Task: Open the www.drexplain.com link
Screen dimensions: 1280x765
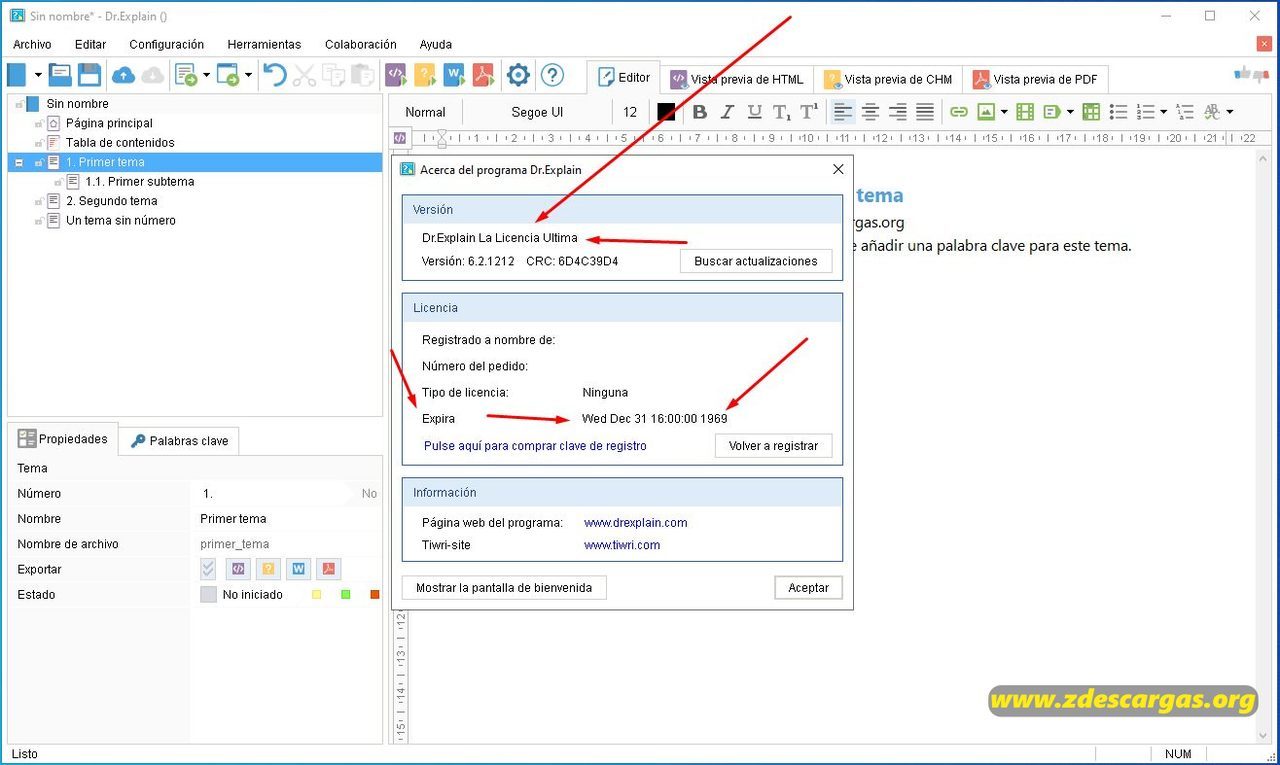Action: (x=636, y=523)
